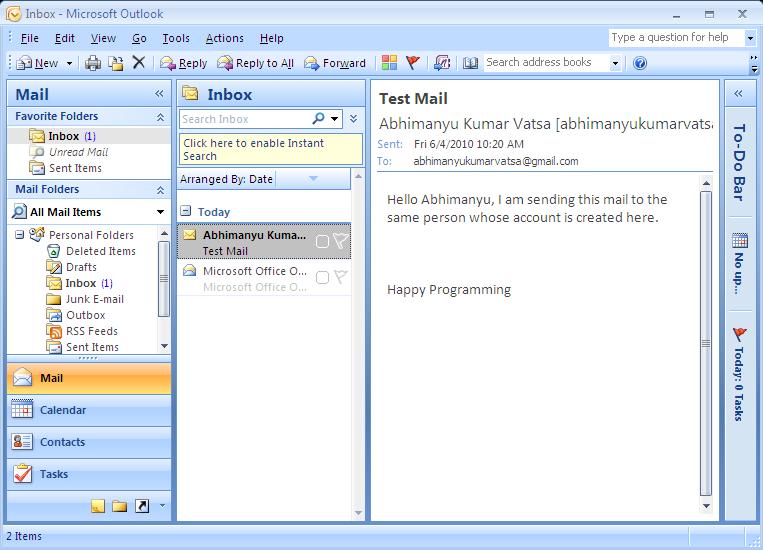Screen dimensions: 763x550
Task: Minimize the navigation pane with chevrons
Action: pyautogui.click(x=159, y=93)
